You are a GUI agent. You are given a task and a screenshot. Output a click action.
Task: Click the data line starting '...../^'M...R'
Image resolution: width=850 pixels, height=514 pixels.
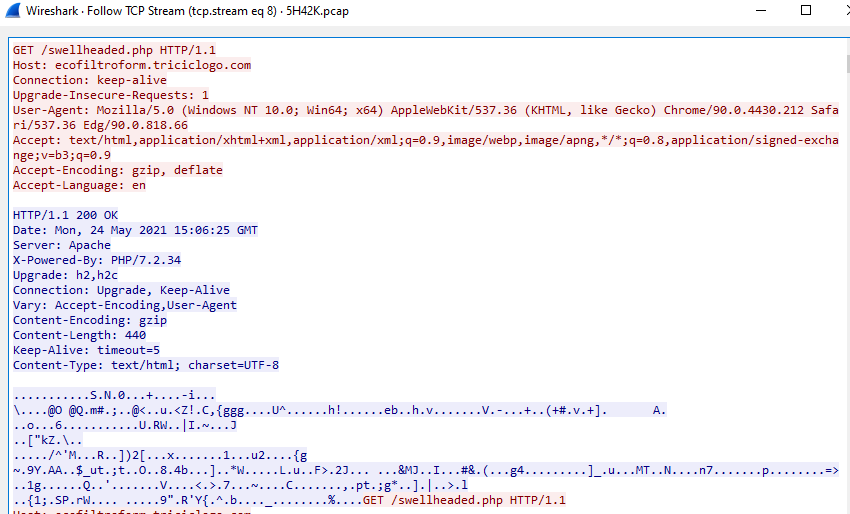(x=160, y=455)
